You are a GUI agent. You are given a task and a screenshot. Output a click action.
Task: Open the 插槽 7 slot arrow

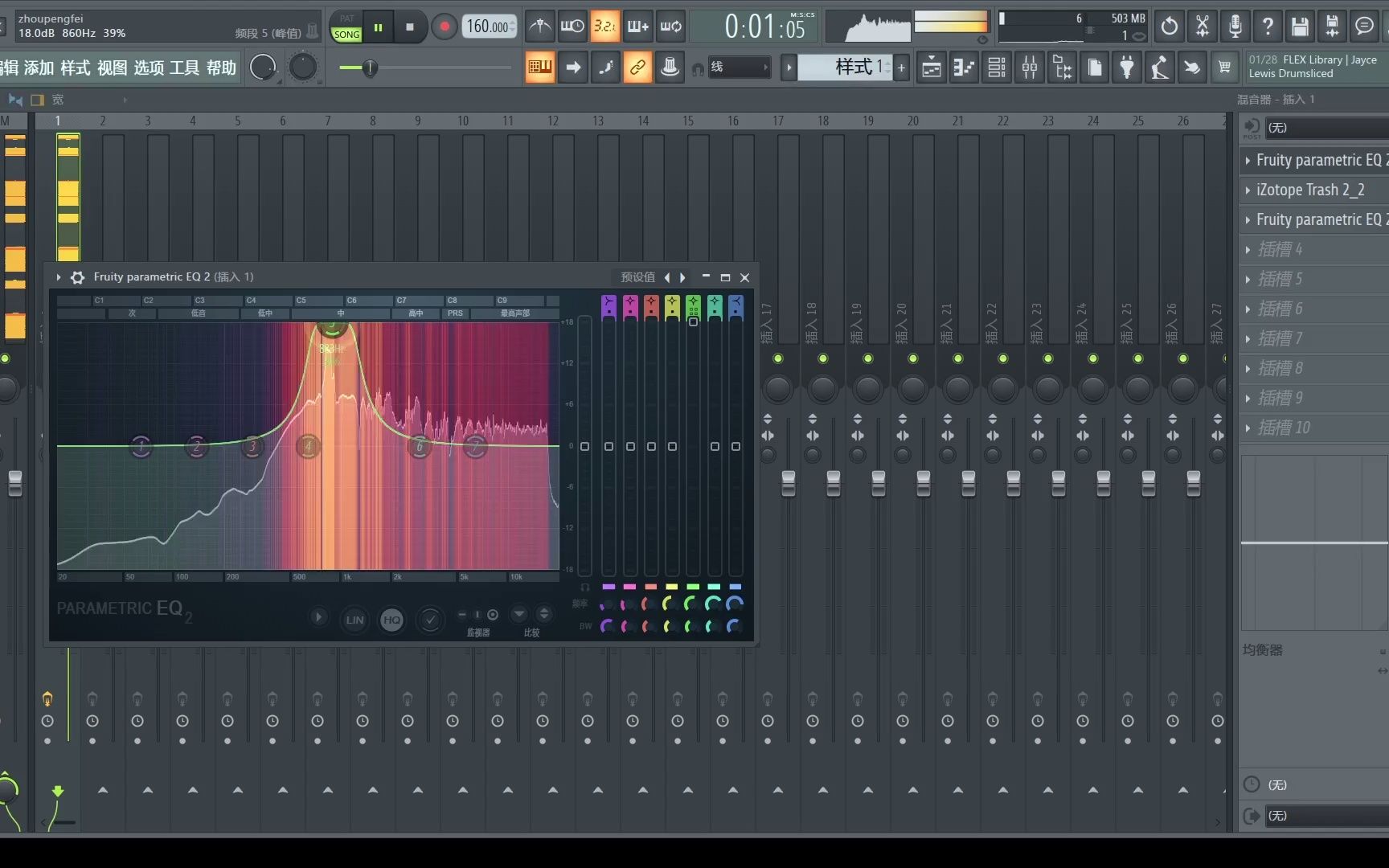tap(1248, 339)
